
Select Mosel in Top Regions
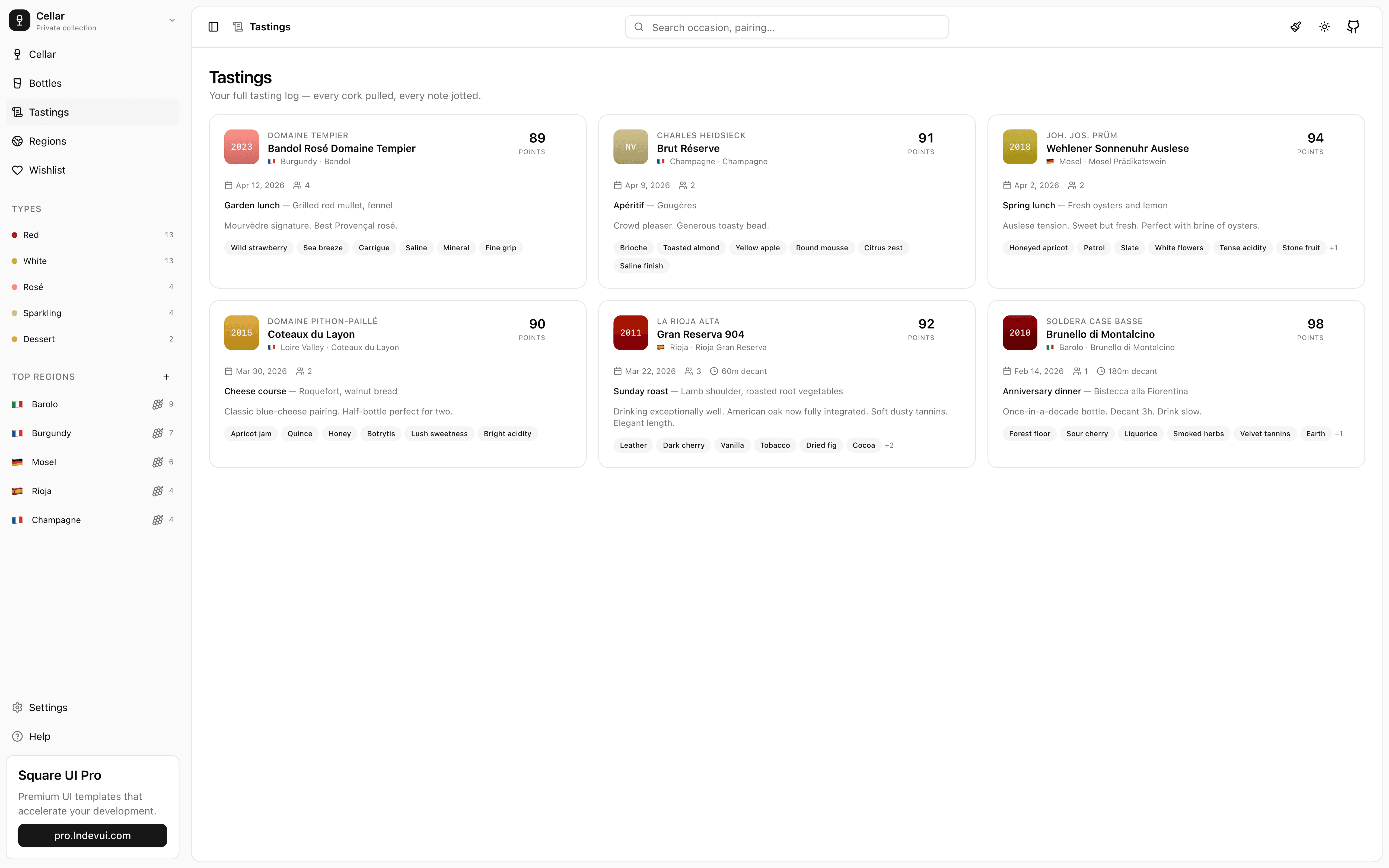tap(93, 462)
